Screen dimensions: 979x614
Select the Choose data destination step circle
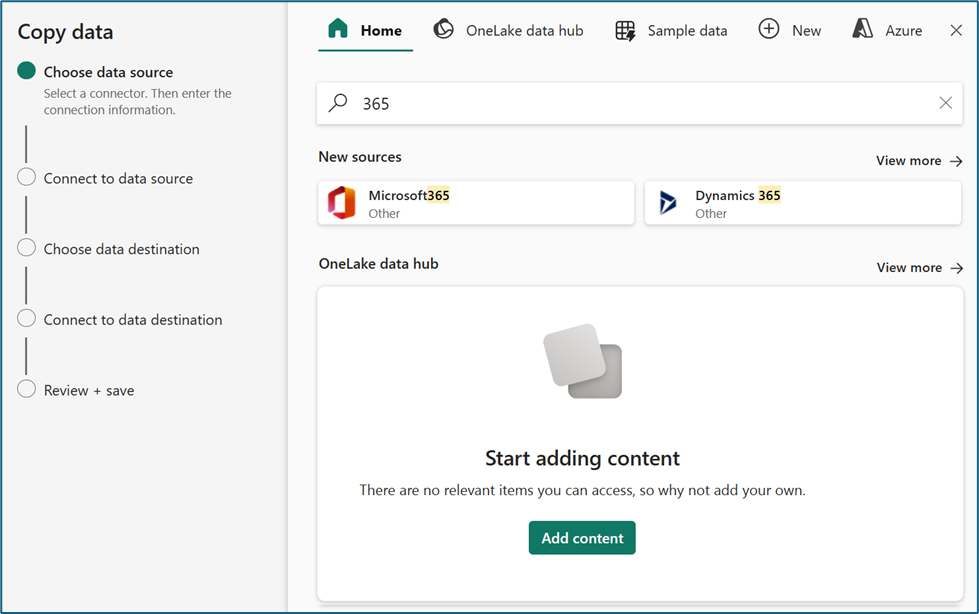click(26, 247)
